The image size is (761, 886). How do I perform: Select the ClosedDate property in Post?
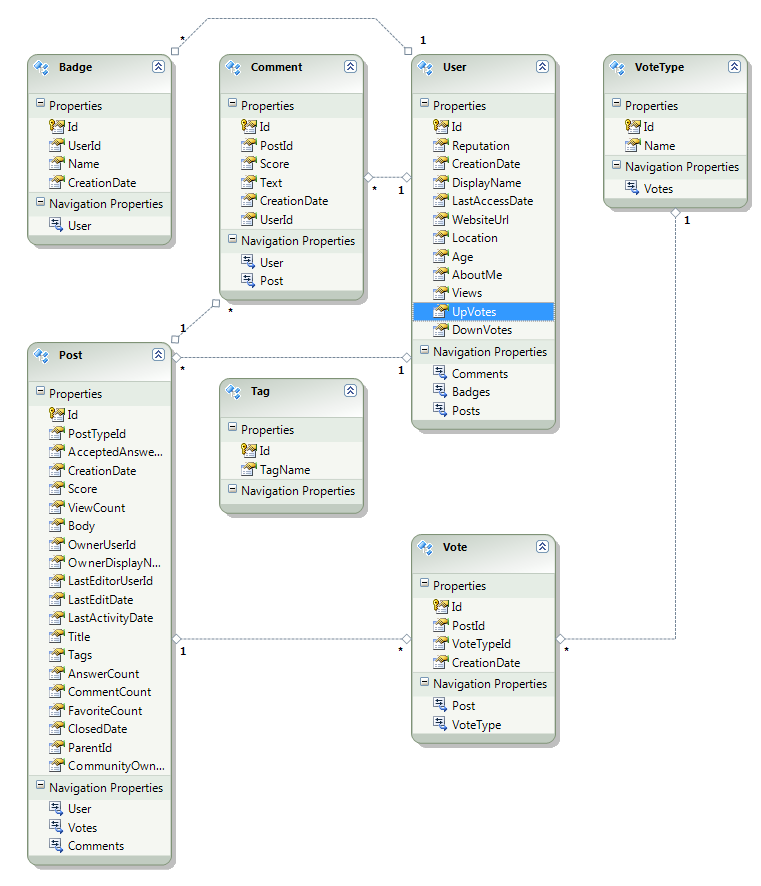99,729
